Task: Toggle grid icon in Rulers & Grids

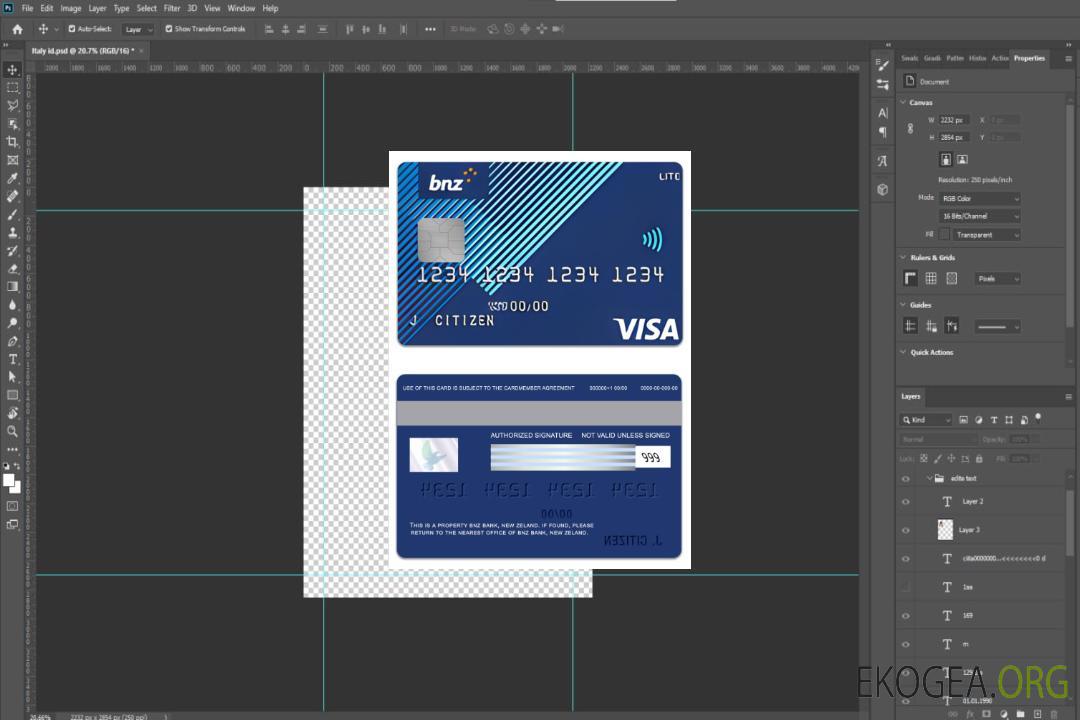Action: pos(931,278)
